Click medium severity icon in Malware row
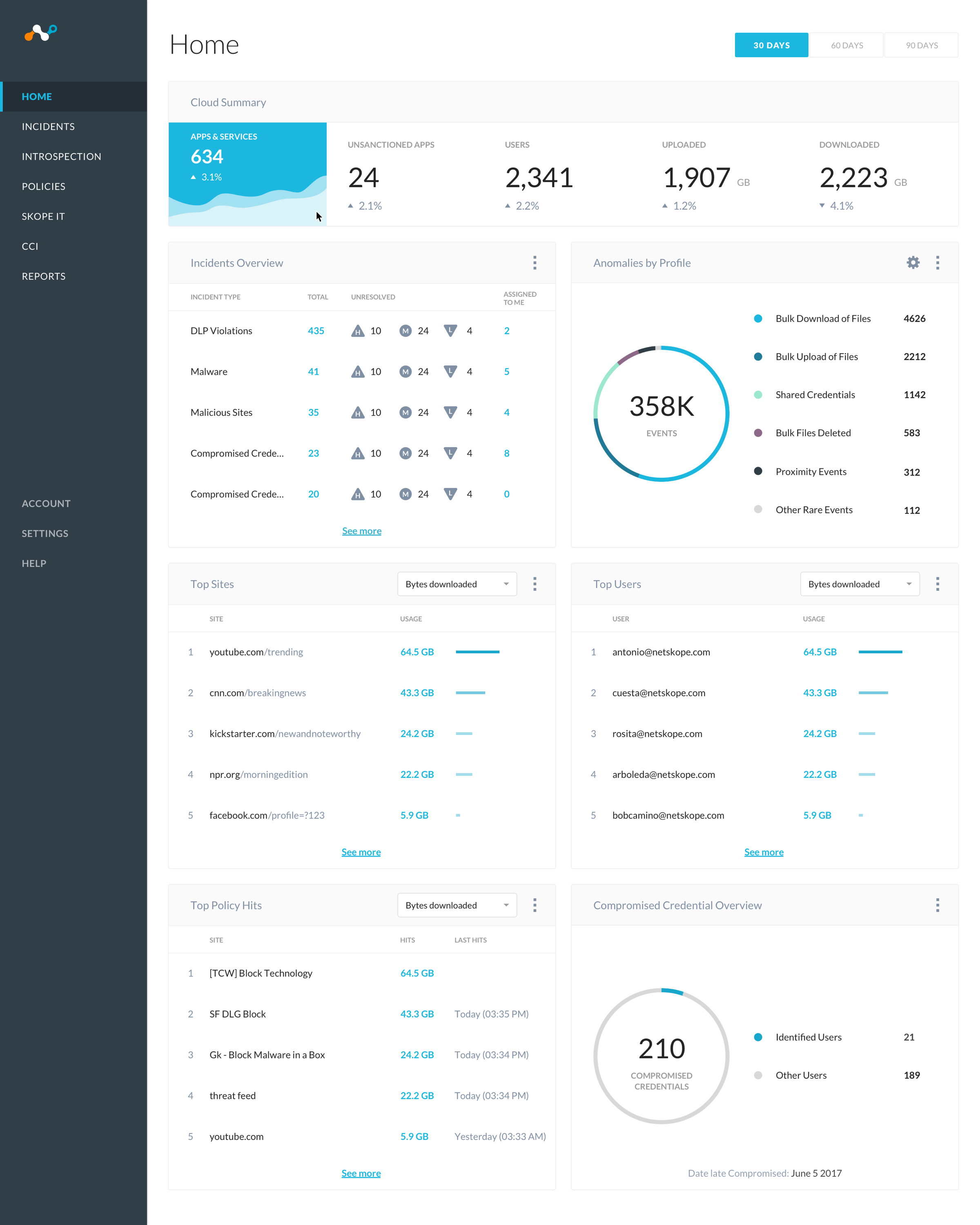The height and width of the screenshot is (1225, 980). 405,372
